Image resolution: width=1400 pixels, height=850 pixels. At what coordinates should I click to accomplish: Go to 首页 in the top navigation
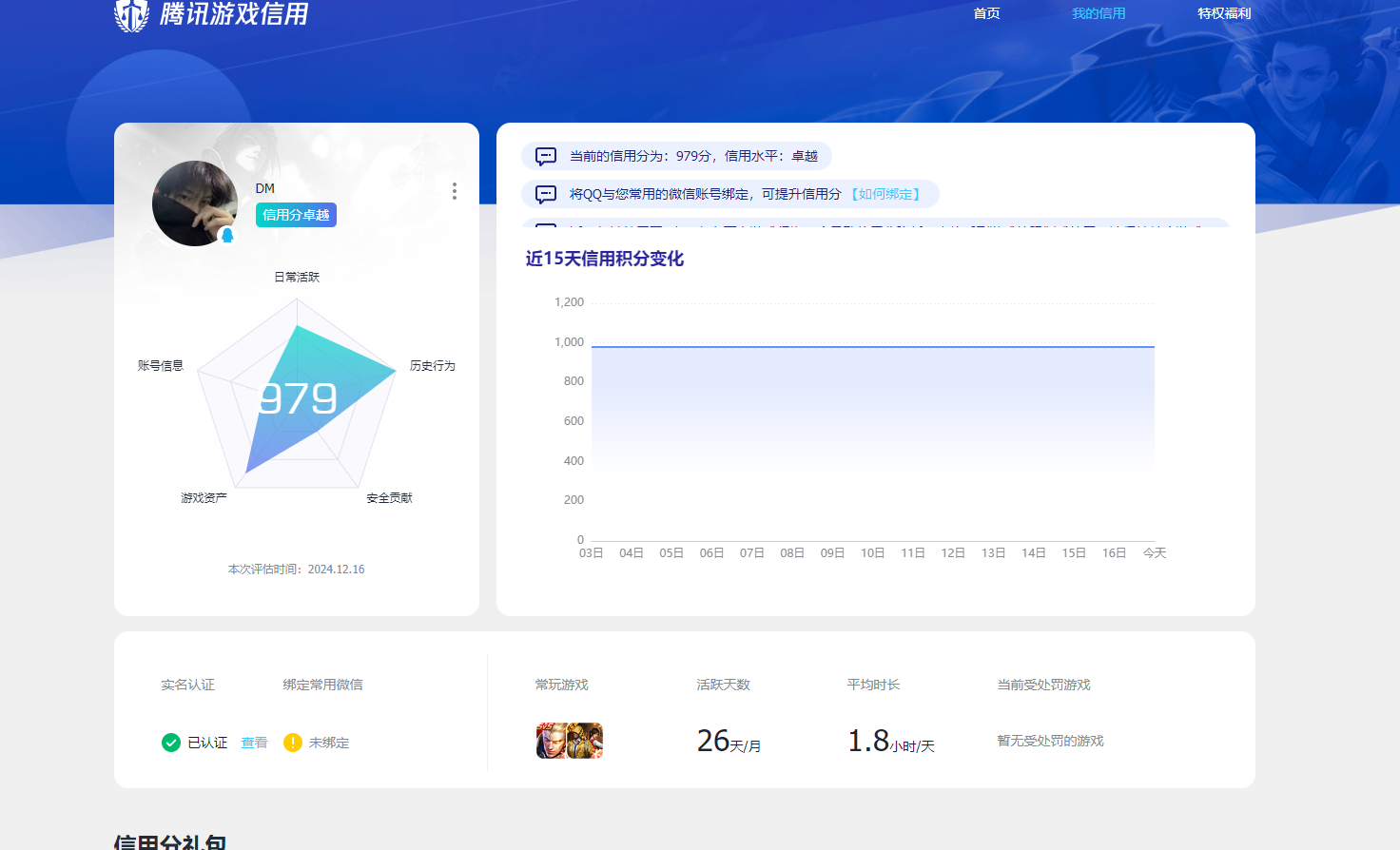pos(986,13)
